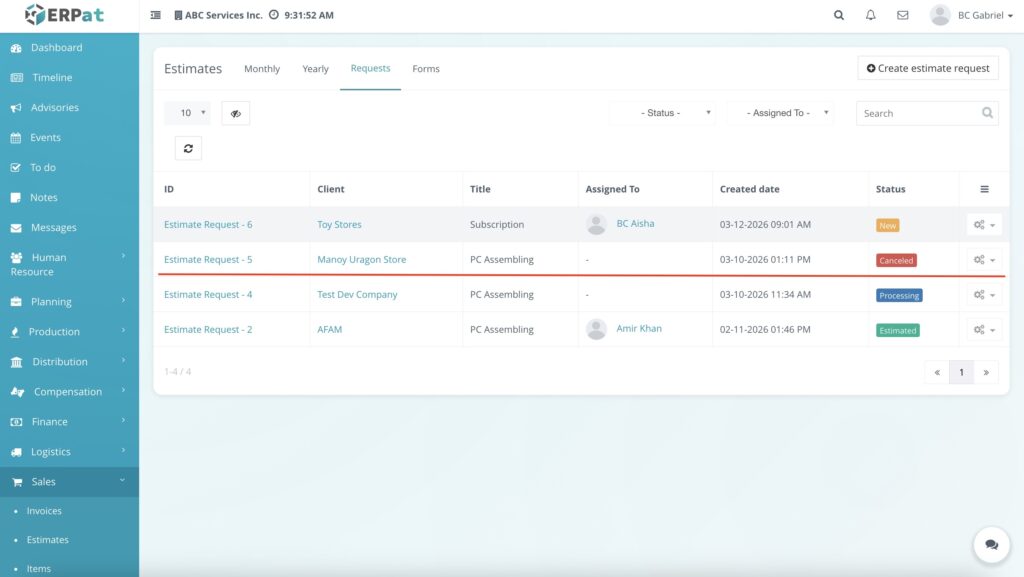Viewport: 1024px width, 577px height.
Task: Open the mail envelope icon
Action: 903,15
